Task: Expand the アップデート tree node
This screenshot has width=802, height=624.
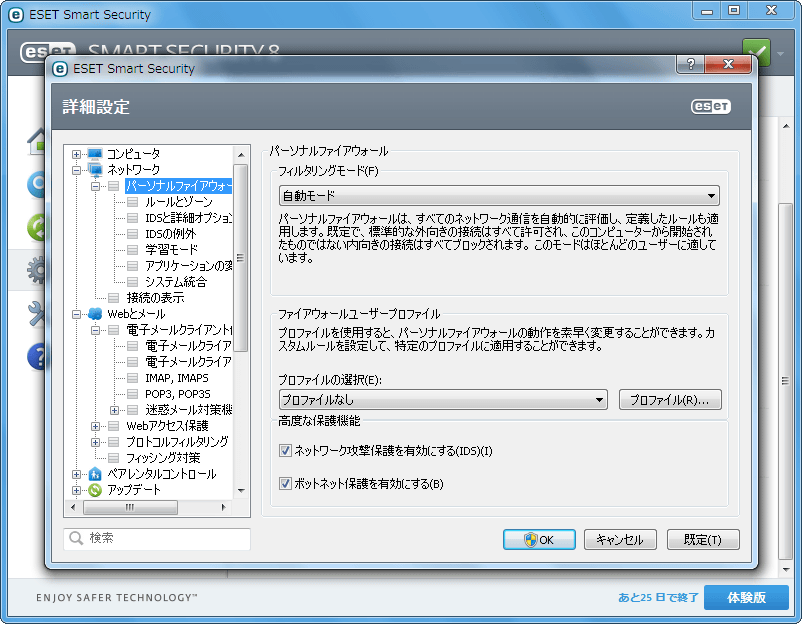Action: pos(76,490)
